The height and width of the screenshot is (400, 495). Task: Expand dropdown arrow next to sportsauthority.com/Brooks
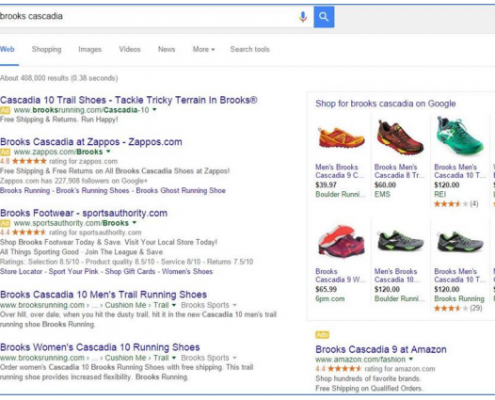click(x=134, y=223)
